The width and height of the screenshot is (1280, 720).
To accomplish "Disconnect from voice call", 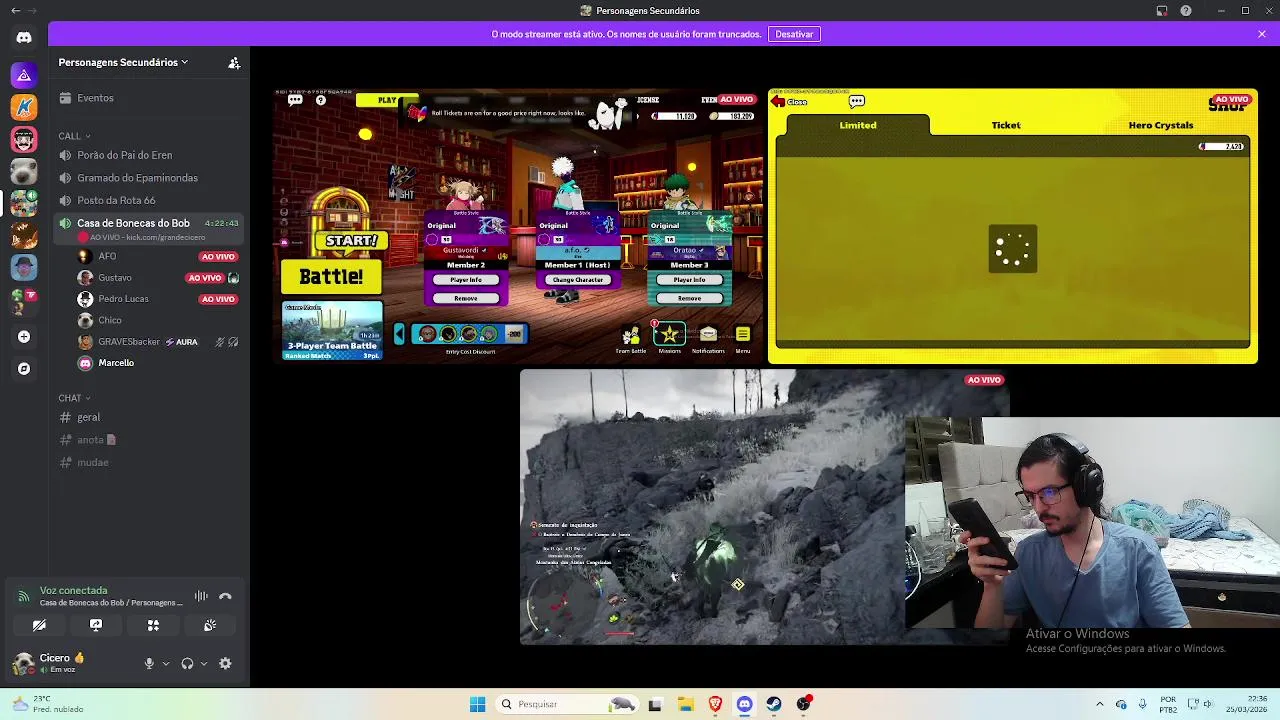I will pos(225,596).
